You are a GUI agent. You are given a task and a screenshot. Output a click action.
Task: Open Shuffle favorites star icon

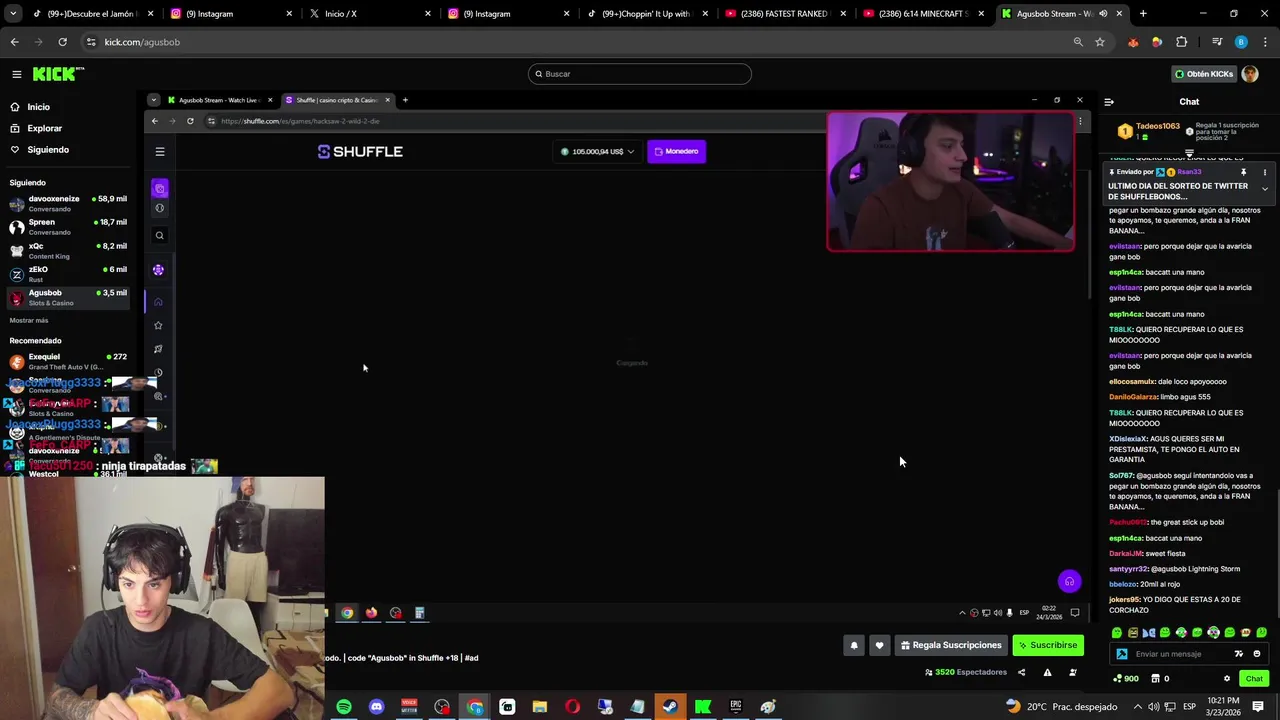[158, 325]
